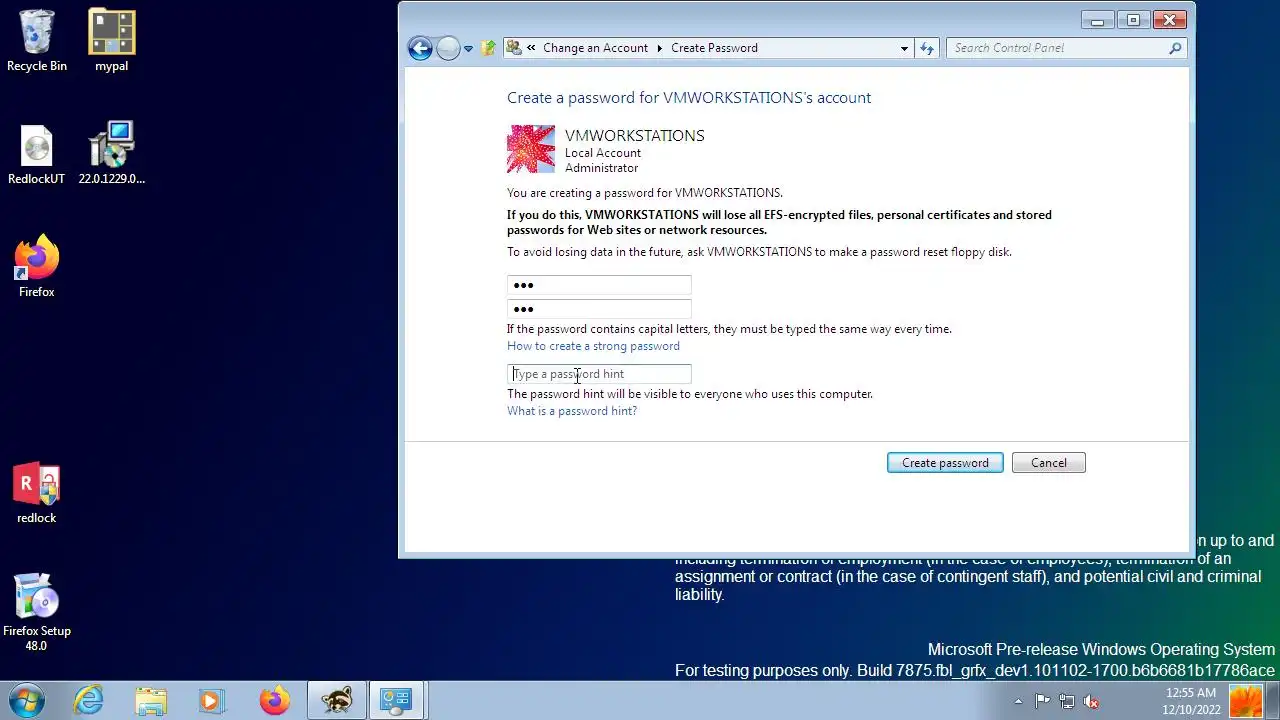
Task: Click the Create password button
Action: click(945, 463)
